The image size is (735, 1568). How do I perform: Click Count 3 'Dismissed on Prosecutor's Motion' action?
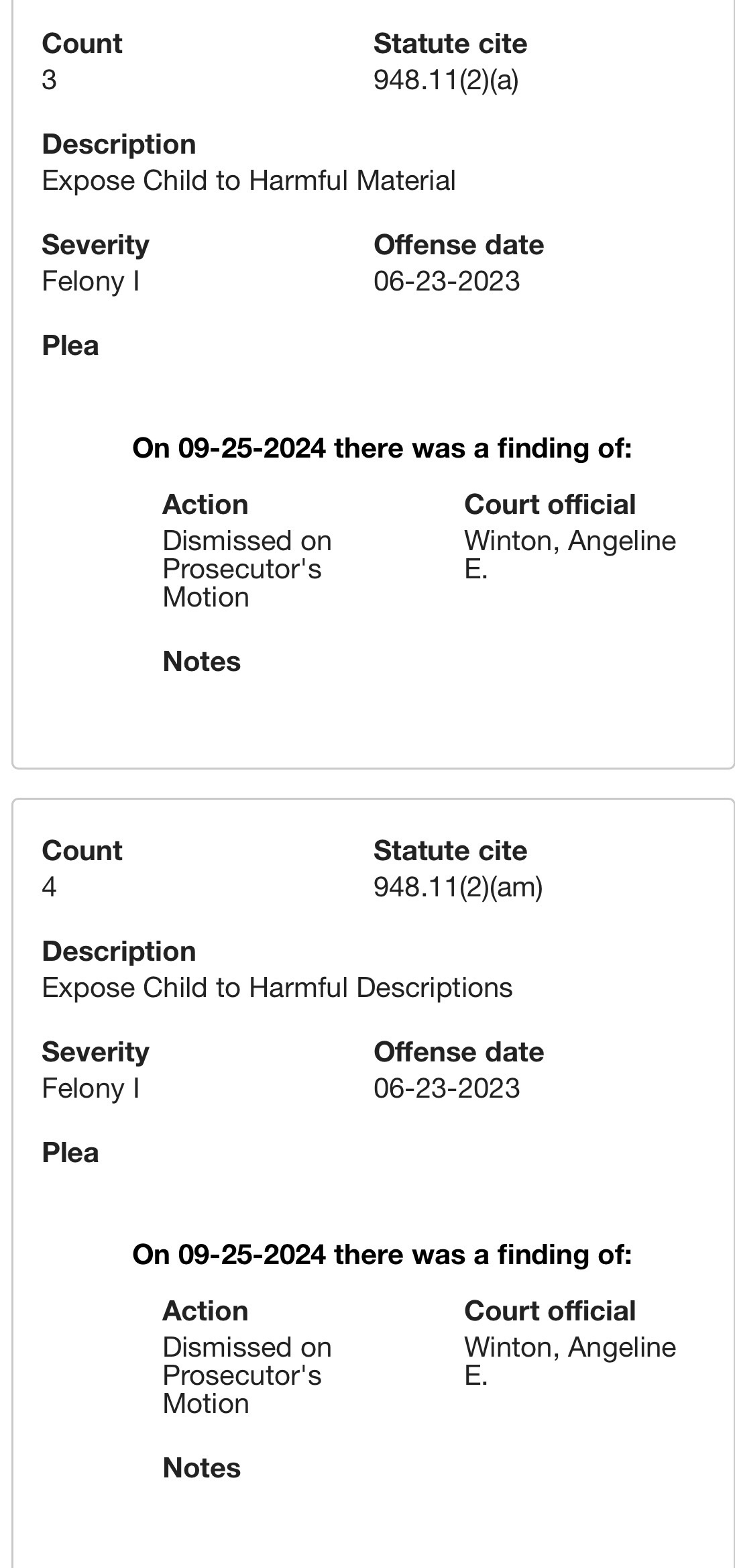click(x=247, y=568)
